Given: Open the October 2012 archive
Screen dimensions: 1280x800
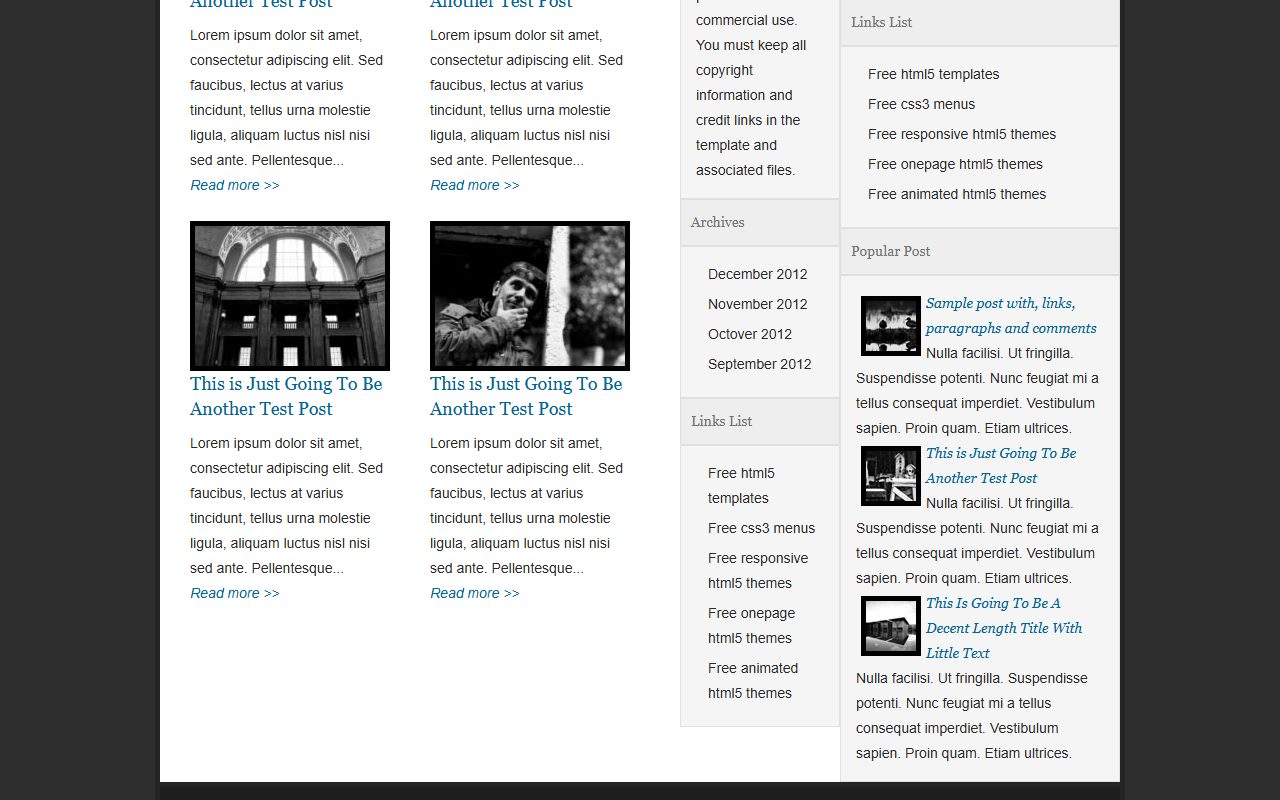Looking at the screenshot, I should tap(750, 334).
